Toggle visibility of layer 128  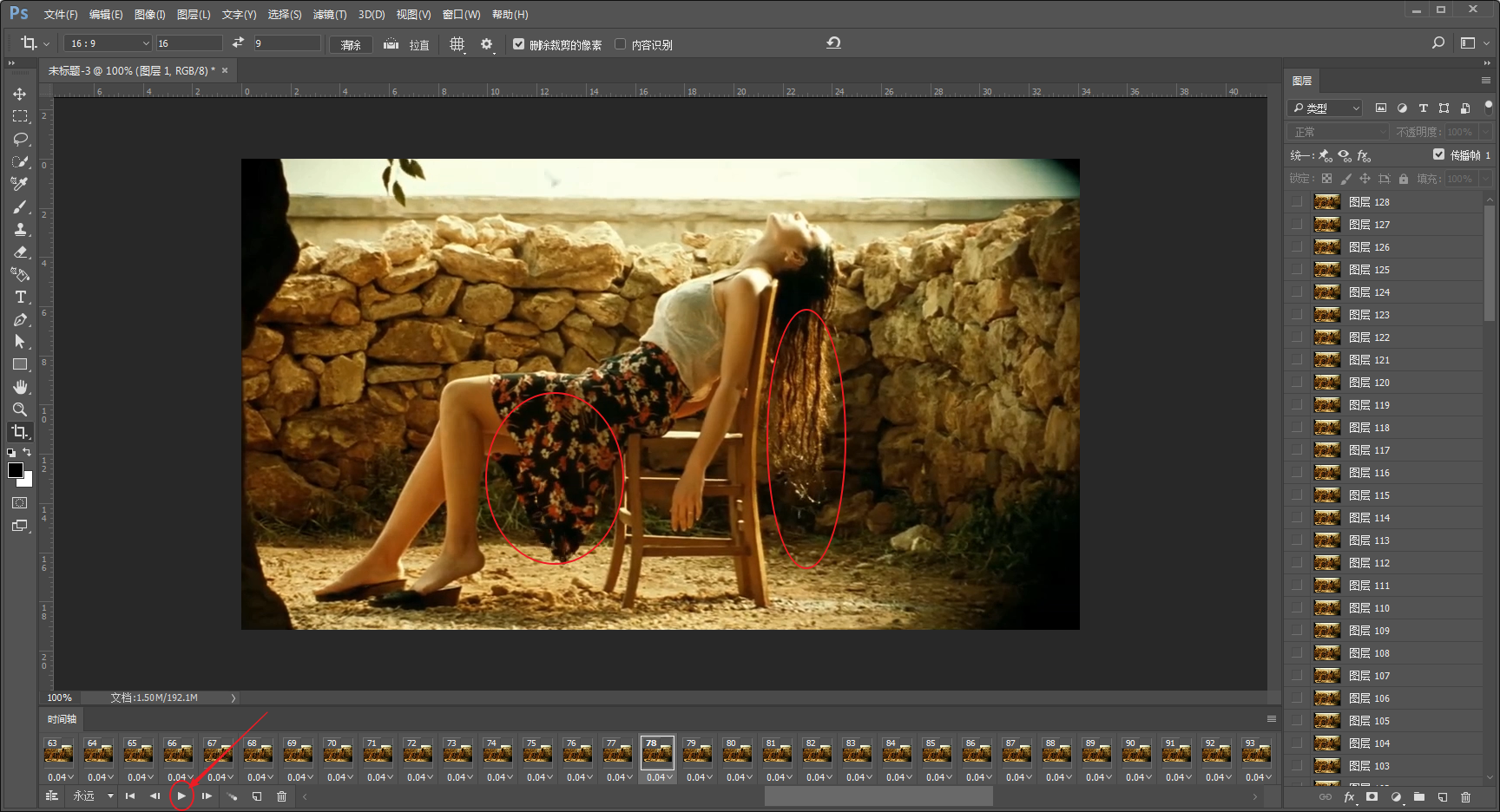[x=1297, y=202]
